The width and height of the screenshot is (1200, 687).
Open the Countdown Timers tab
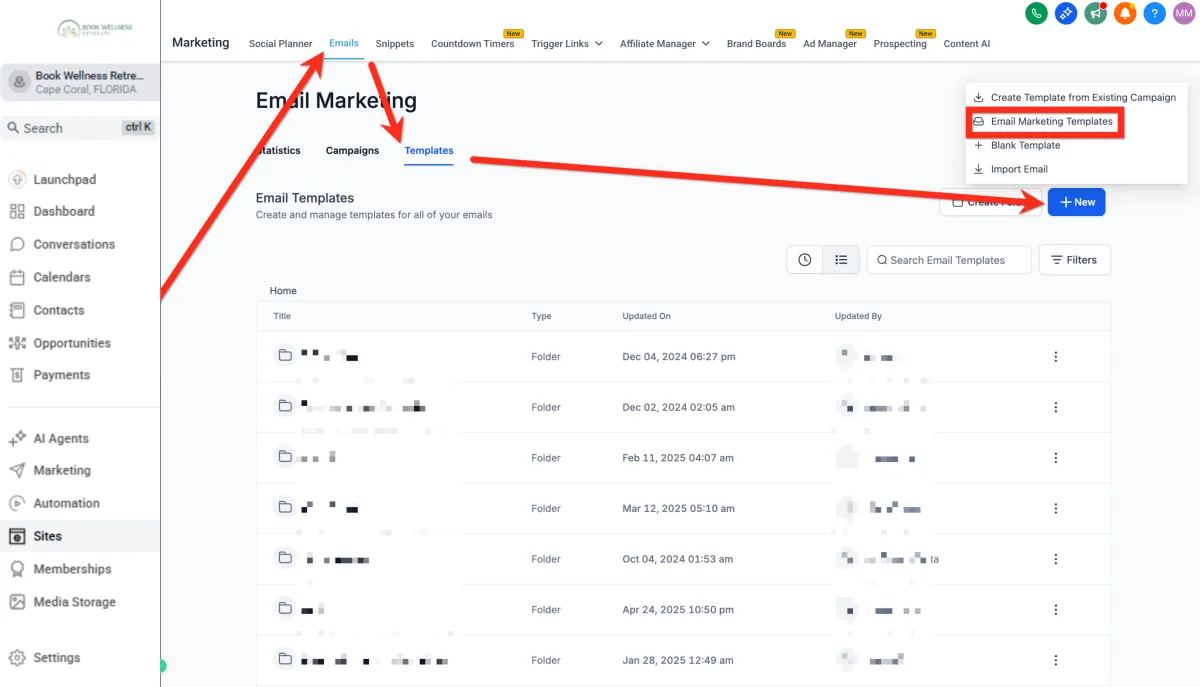pyautogui.click(x=472, y=44)
